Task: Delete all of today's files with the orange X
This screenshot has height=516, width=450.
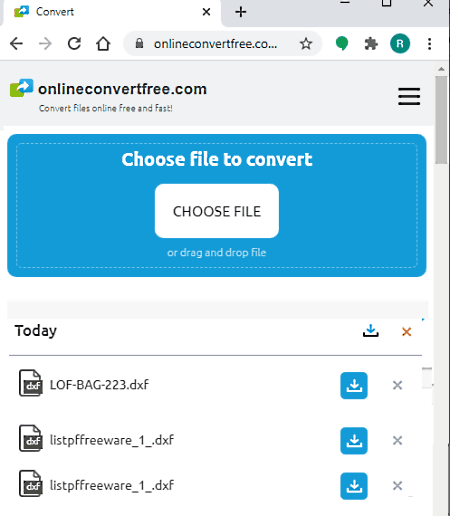Action: pyautogui.click(x=406, y=332)
